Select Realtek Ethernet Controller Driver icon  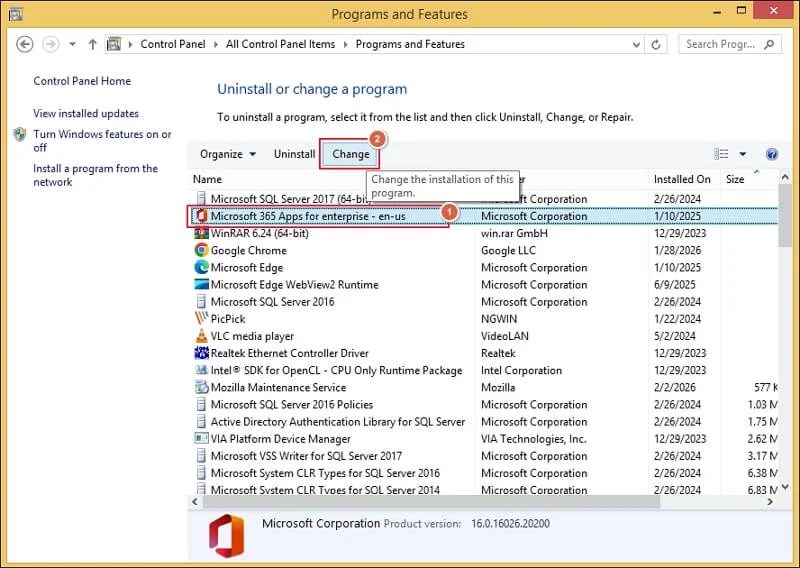[x=202, y=353]
